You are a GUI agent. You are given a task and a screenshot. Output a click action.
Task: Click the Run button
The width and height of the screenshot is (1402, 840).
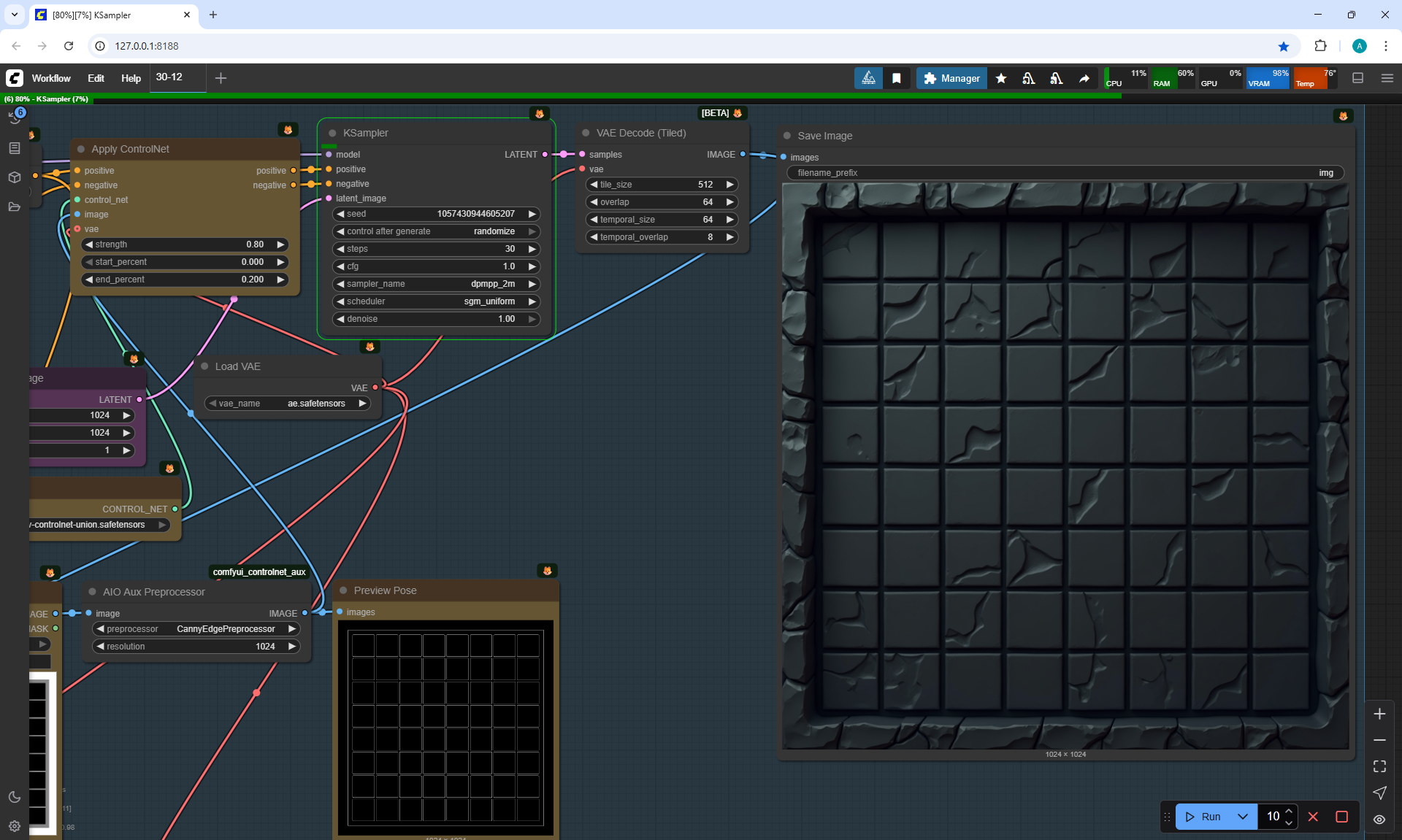1203,817
